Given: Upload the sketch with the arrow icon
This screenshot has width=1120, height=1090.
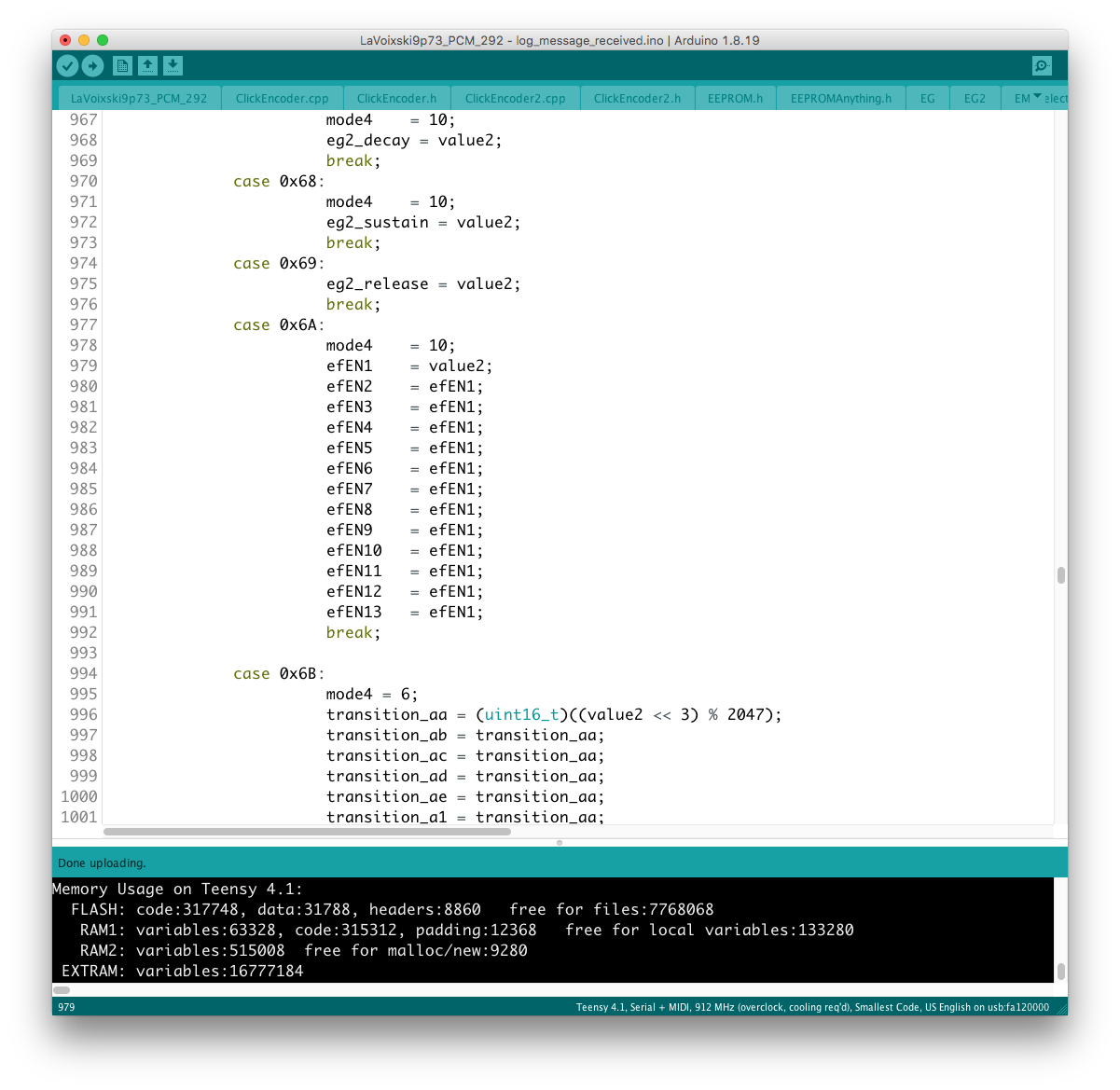Looking at the screenshot, I should coord(92,65).
